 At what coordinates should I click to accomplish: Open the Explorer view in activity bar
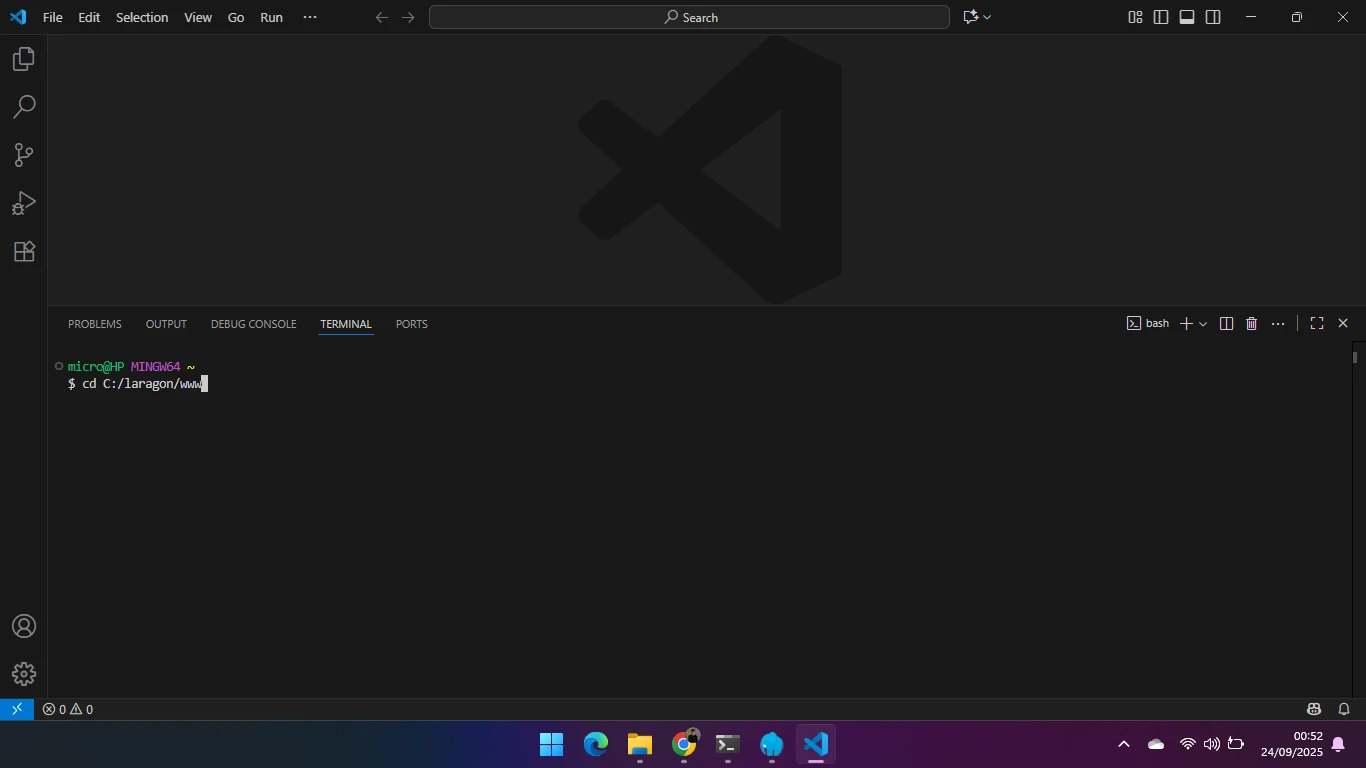point(24,60)
